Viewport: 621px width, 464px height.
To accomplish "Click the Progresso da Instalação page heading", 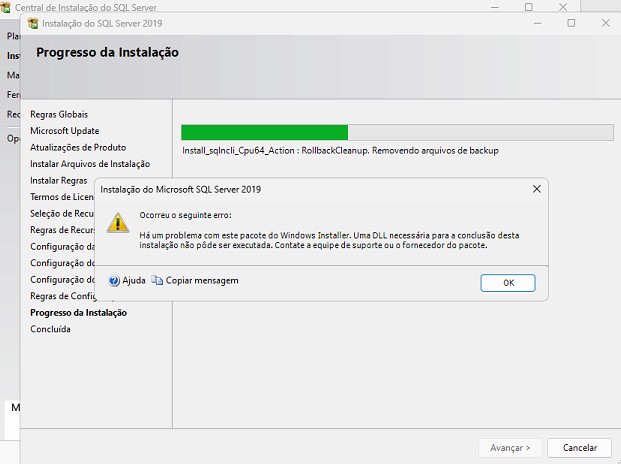I will (x=107, y=52).
